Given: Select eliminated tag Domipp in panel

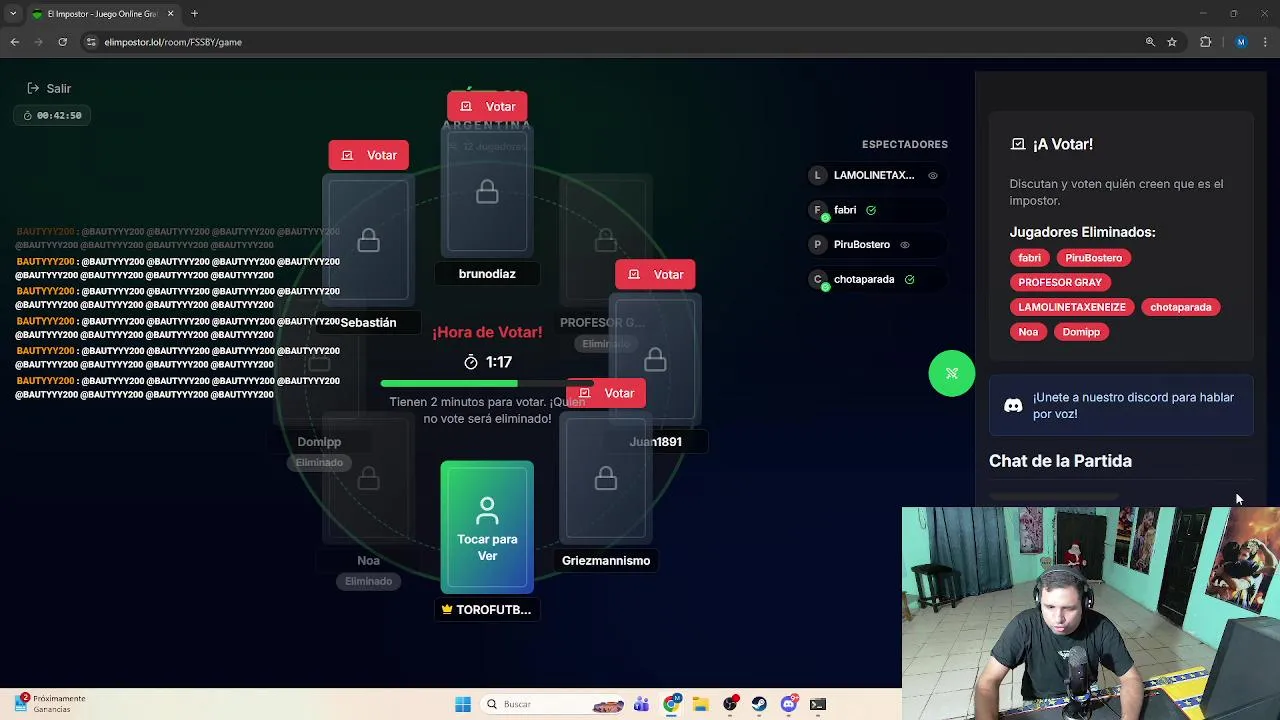Looking at the screenshot, I should (x=1081, y=332).
